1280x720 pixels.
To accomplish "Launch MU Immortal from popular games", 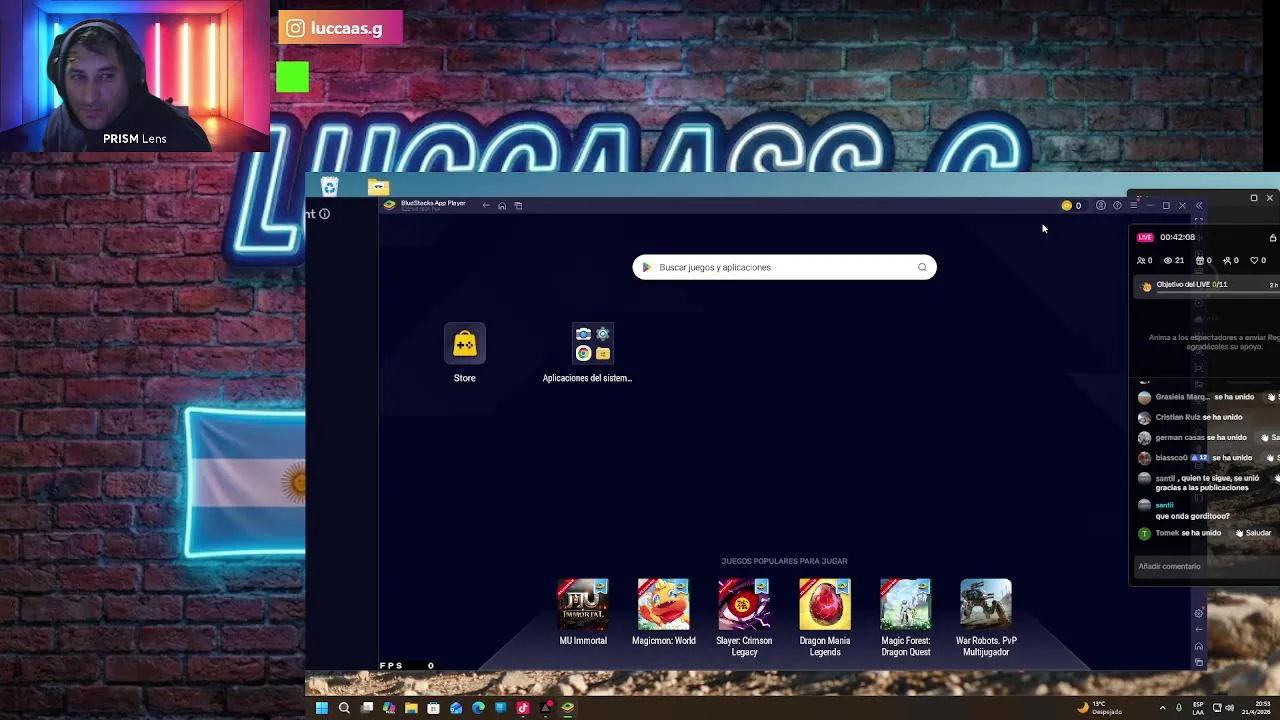I will pos(583,604).
